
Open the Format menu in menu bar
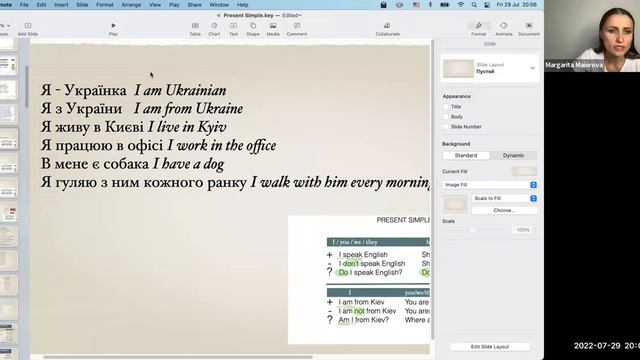pyautogui.click(x=105, y=5)
